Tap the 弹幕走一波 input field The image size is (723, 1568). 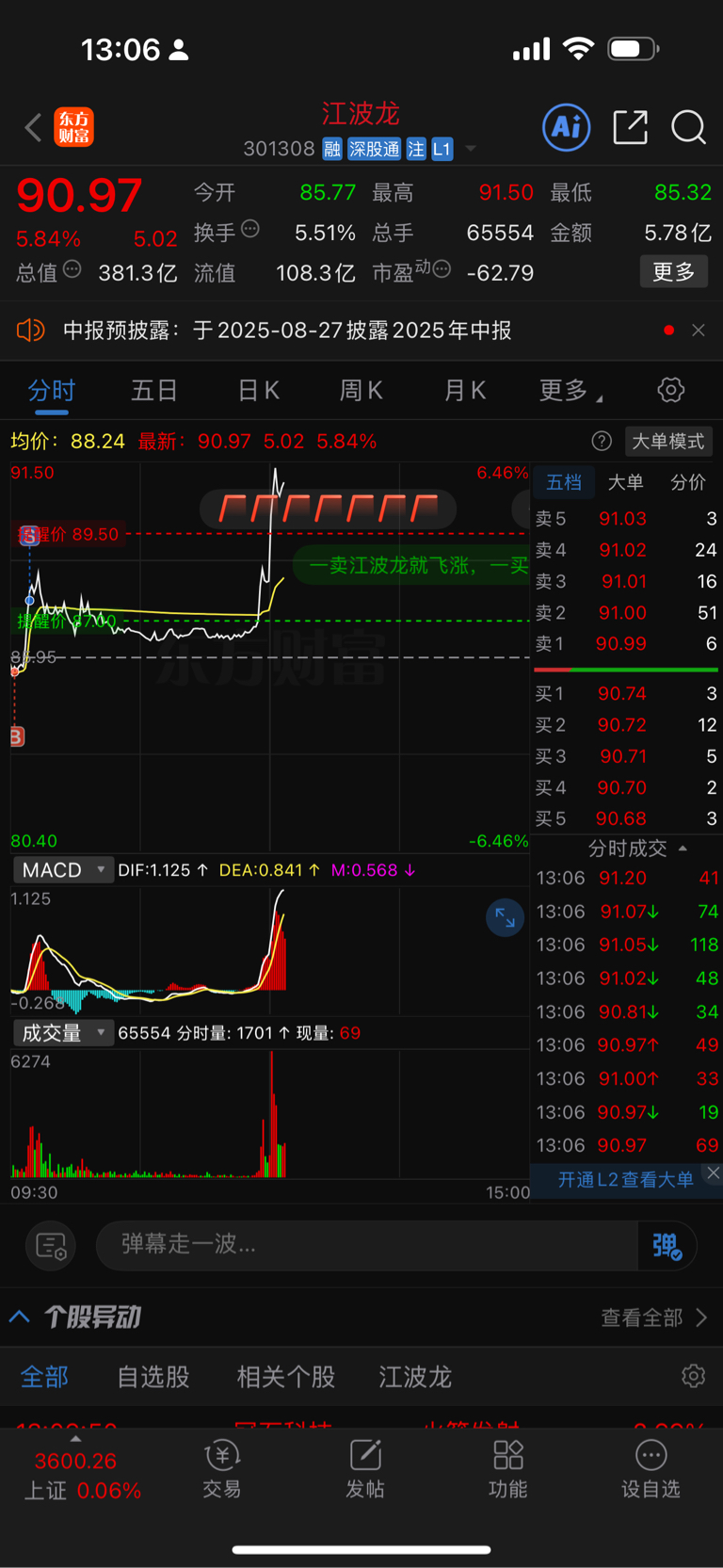pyautogui.click(x=367, y=1245)
